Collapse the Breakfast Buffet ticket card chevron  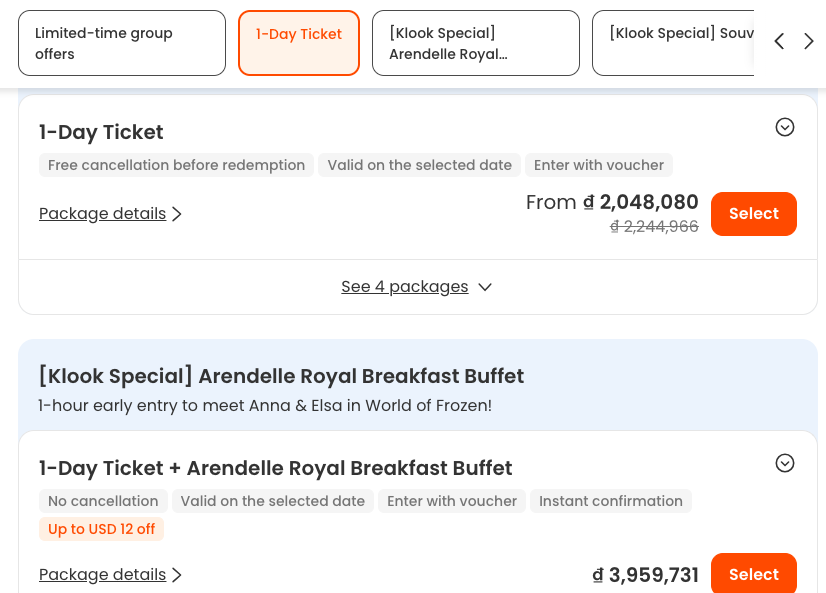(785, 463)
